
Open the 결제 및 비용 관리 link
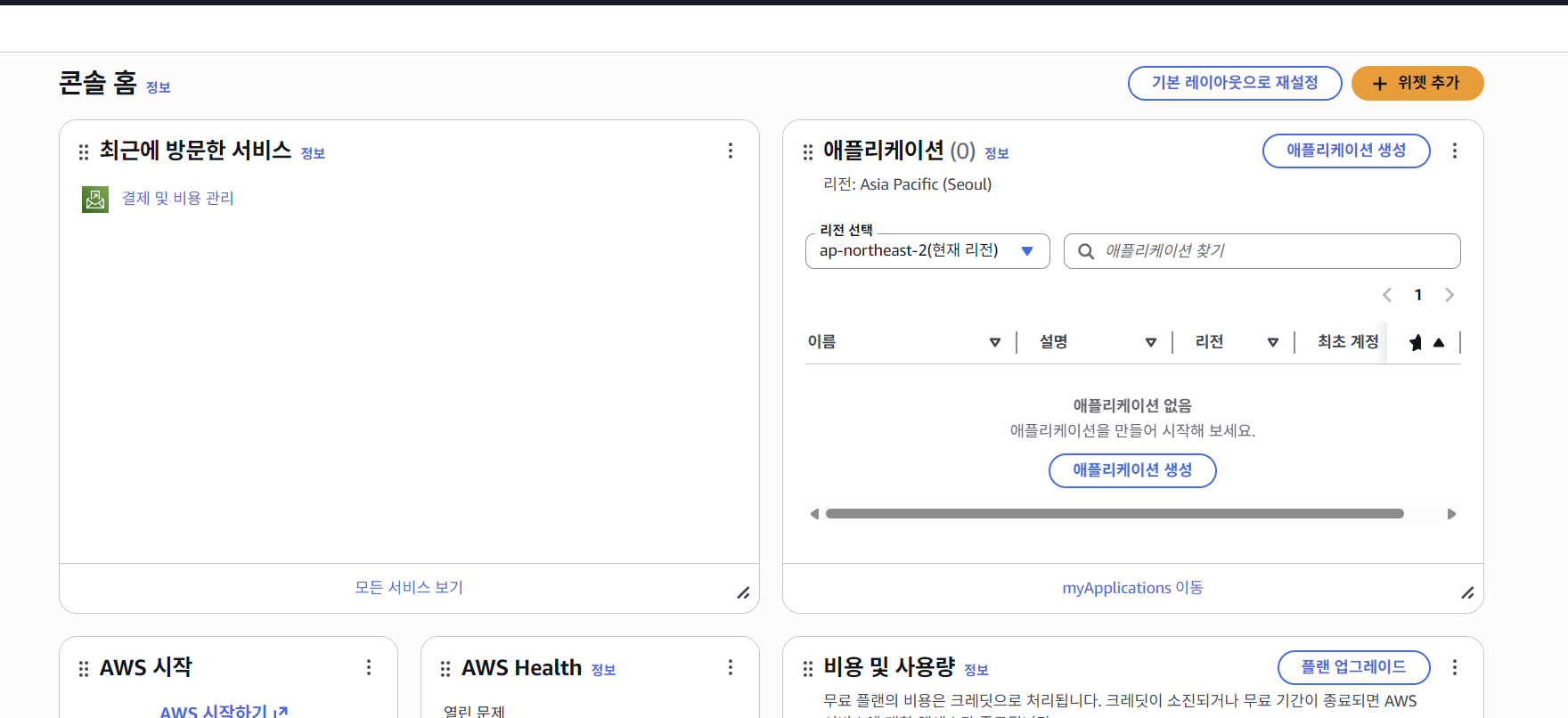click(x=178, y=199)
